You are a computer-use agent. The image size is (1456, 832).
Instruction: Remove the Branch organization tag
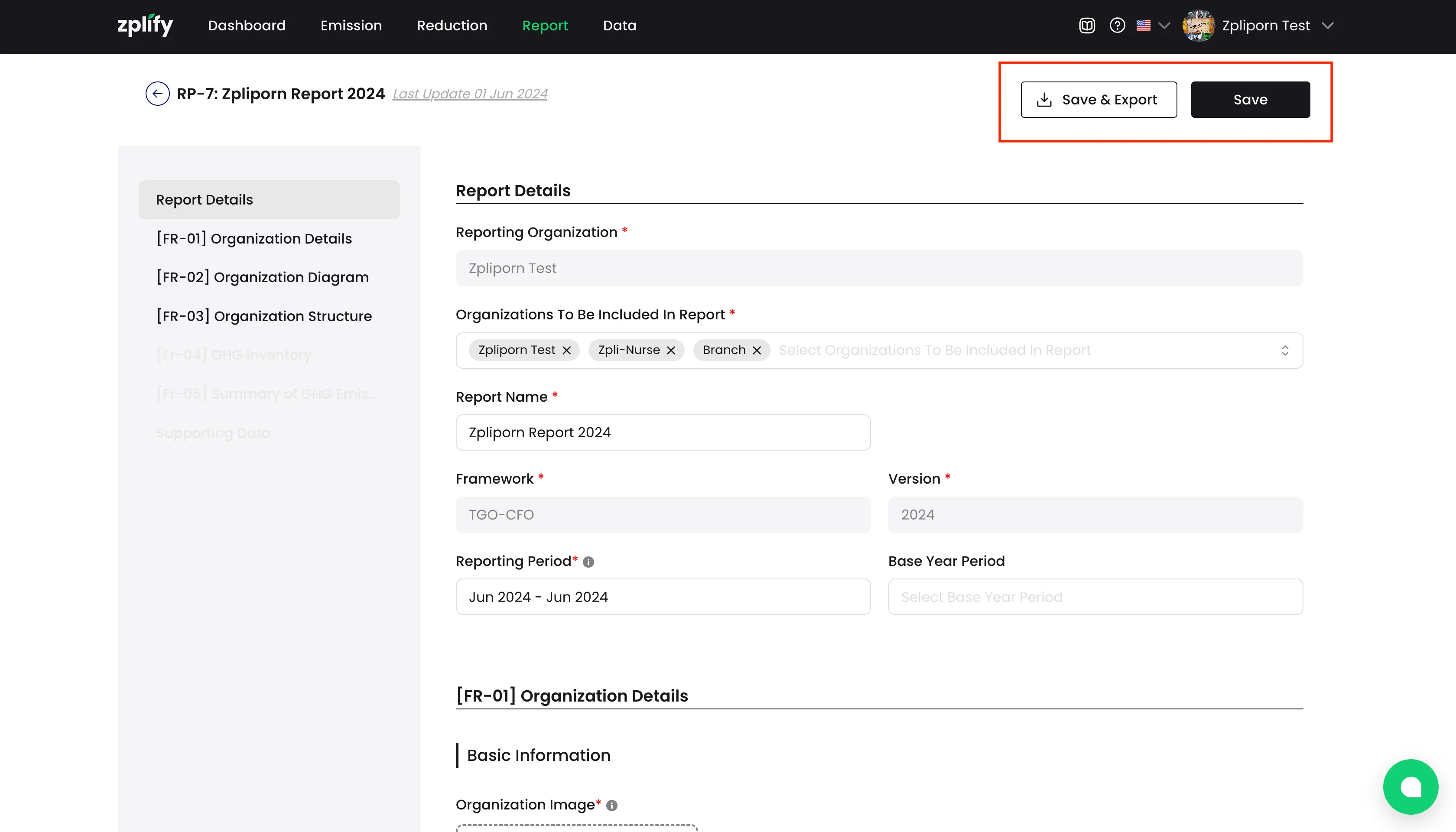click(757, 350)
